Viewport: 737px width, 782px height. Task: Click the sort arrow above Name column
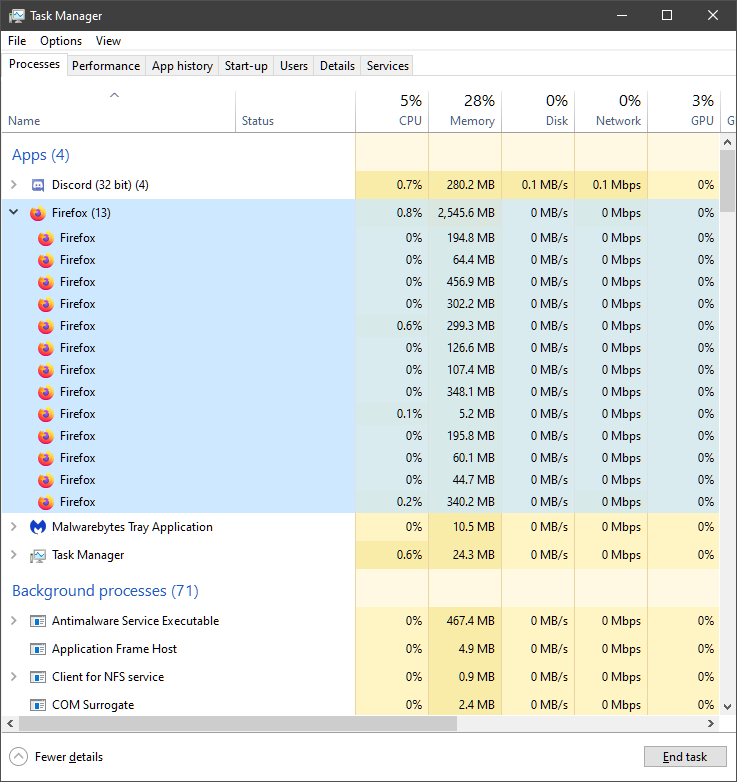[x=114, y=95]
